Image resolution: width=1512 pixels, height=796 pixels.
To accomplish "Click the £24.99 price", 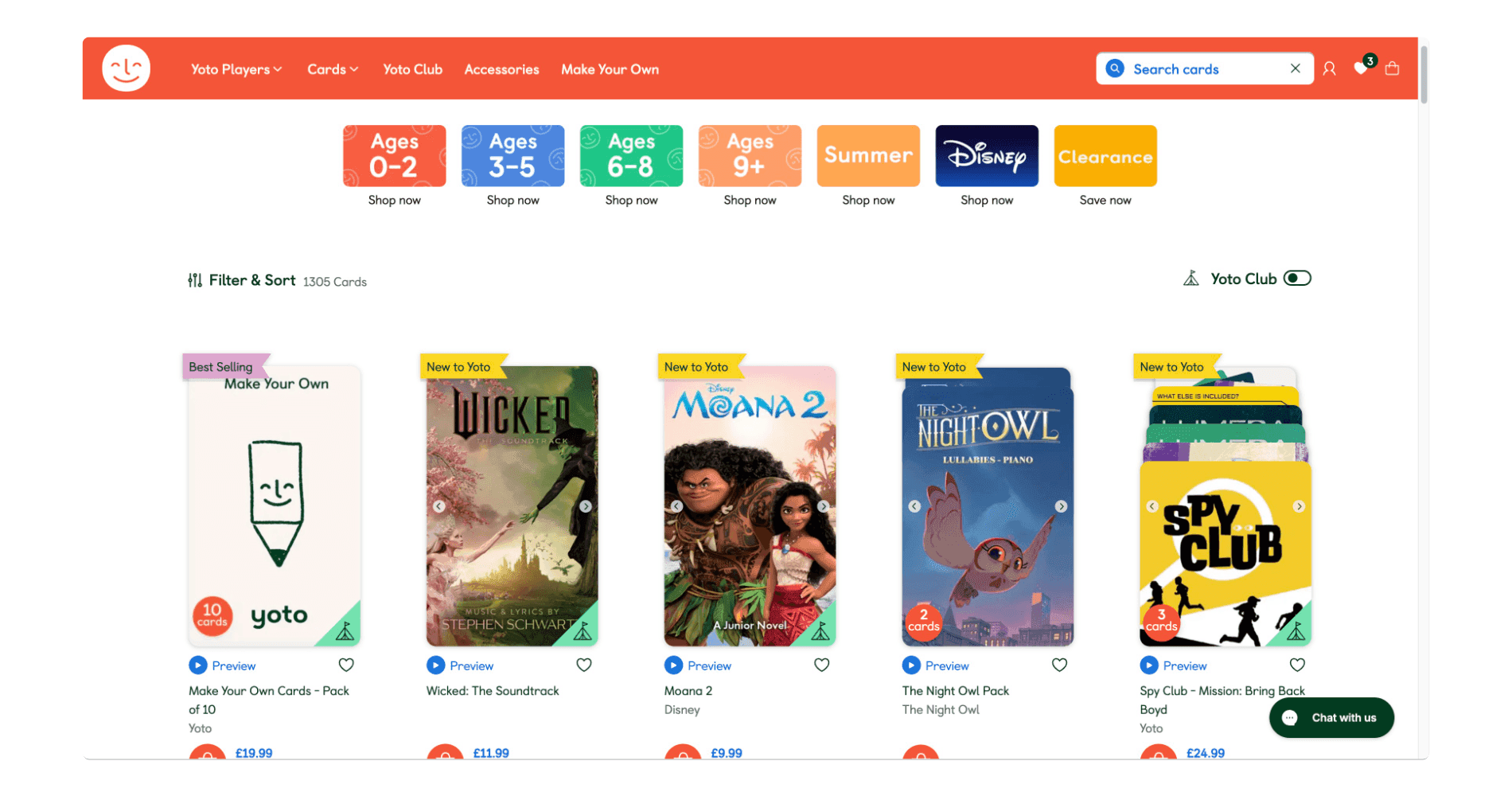I will [x=1206, y=753].
